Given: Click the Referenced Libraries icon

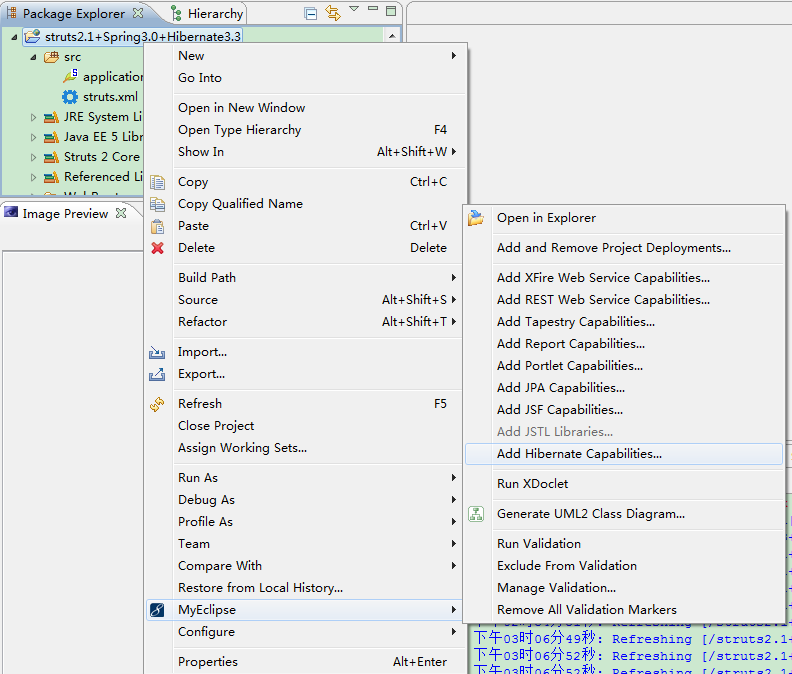Looking at the screenshot, I should click(51, 177).
